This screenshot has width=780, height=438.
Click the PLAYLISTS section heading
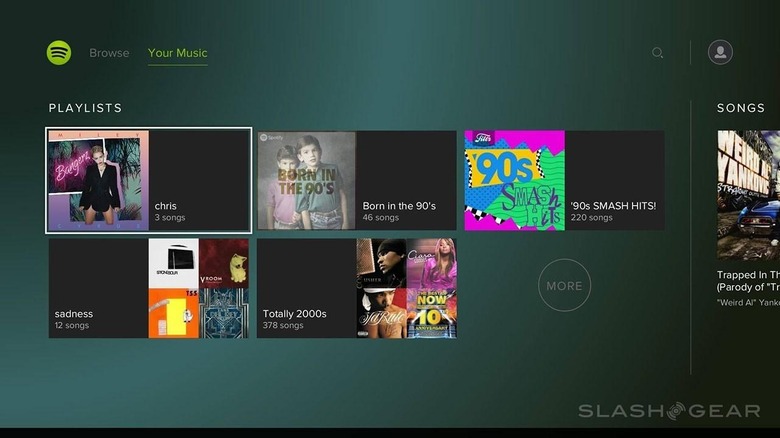tap(85, 108)
